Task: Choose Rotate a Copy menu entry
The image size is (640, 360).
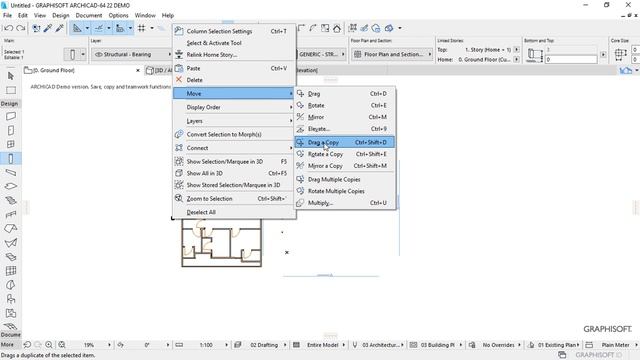Action: coord(344,154)
